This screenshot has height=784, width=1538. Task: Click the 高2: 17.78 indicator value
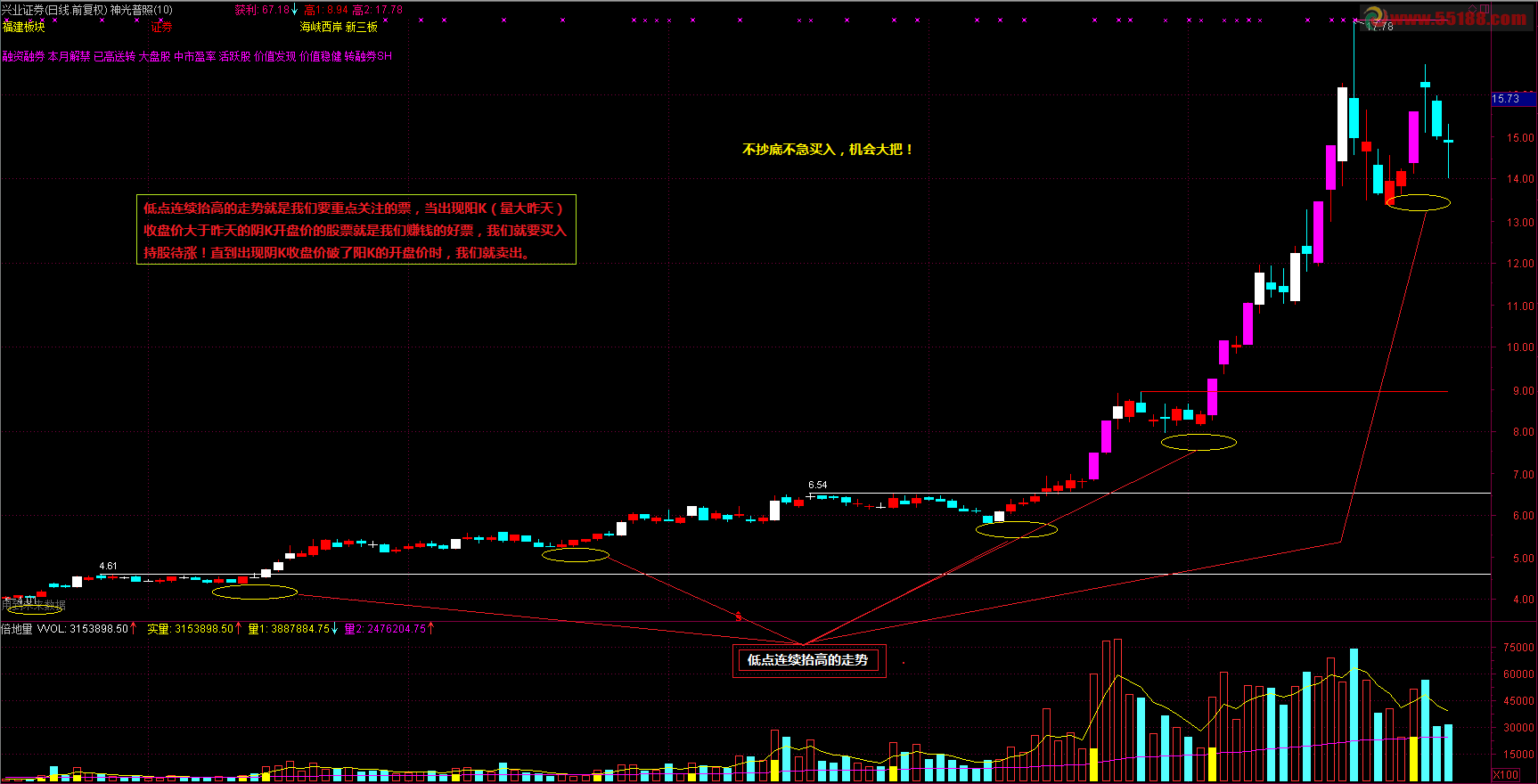(378, 10)
